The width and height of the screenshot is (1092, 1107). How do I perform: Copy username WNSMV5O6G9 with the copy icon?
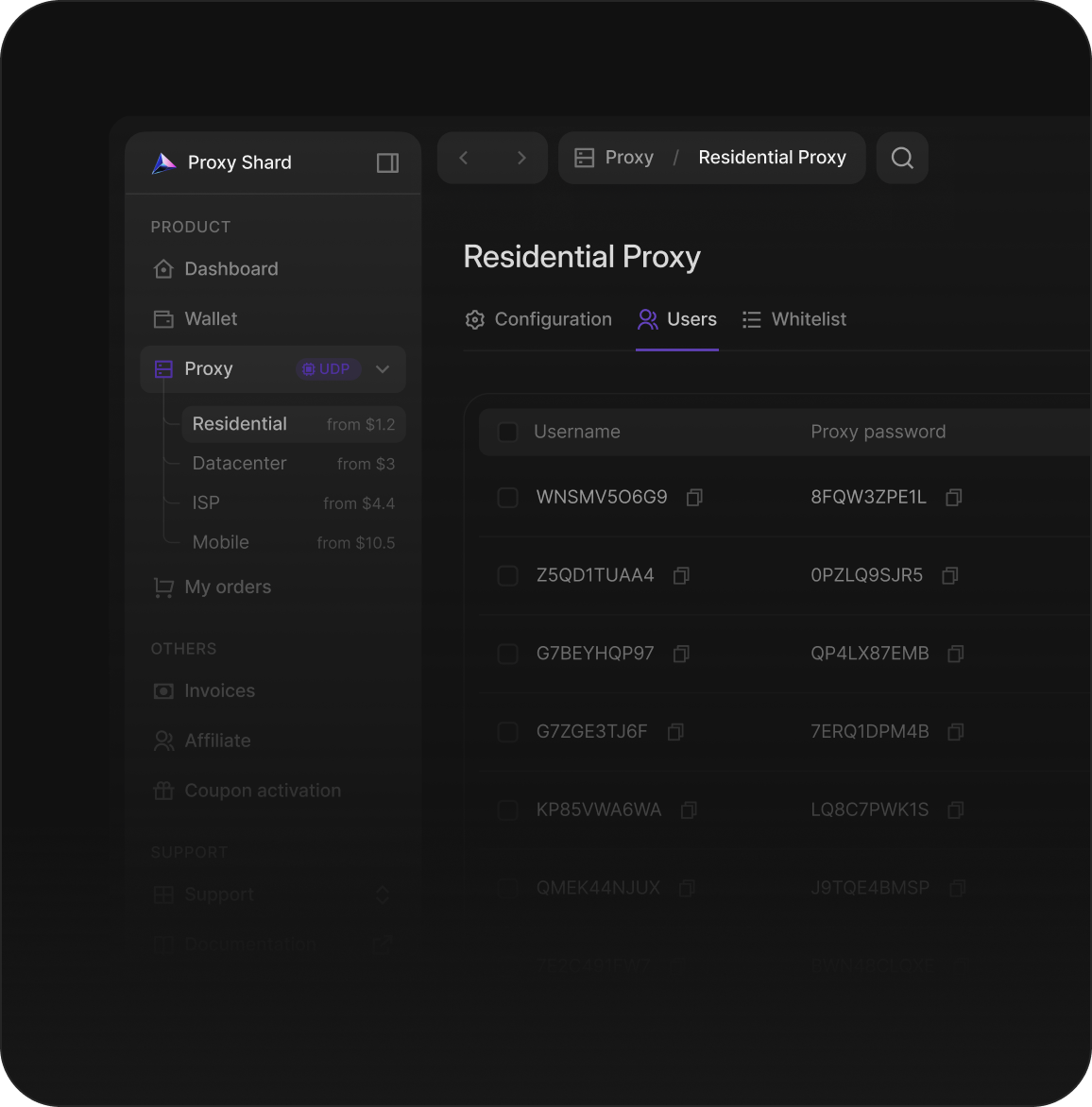[x=694, y=497]
